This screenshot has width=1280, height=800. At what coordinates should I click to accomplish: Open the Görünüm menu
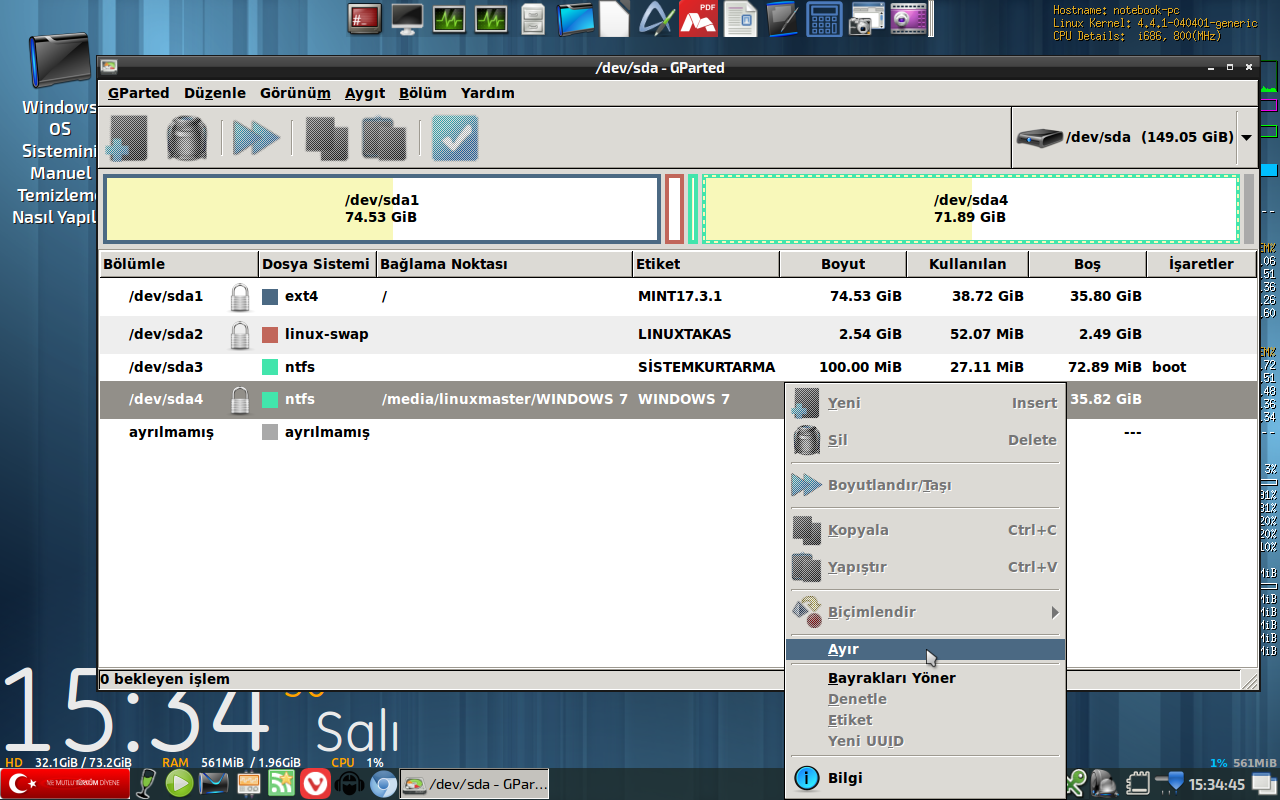point(295,93)
